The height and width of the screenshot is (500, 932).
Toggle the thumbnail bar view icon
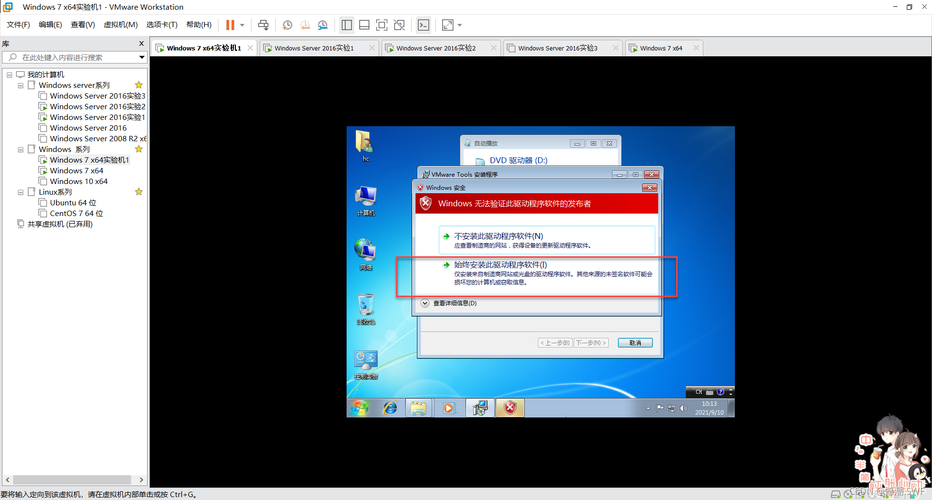(364, 25)
